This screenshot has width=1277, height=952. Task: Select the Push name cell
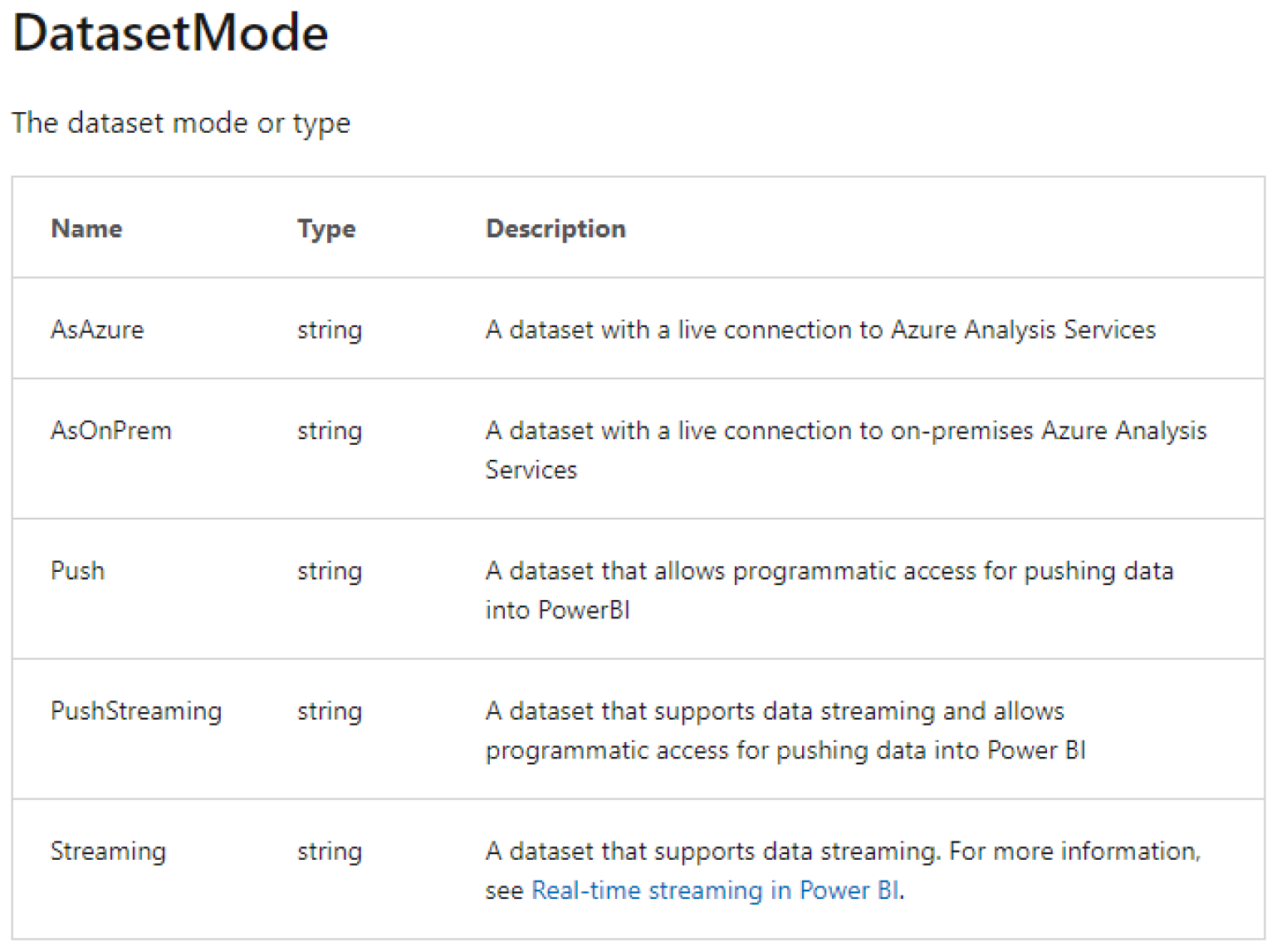pyautogui.click(x=78, y=571)
